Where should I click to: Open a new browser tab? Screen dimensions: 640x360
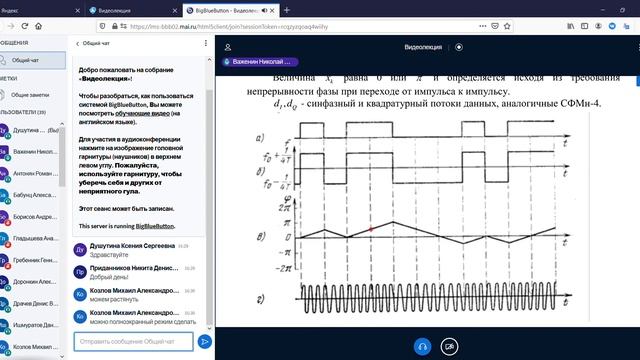pos(287,10)
